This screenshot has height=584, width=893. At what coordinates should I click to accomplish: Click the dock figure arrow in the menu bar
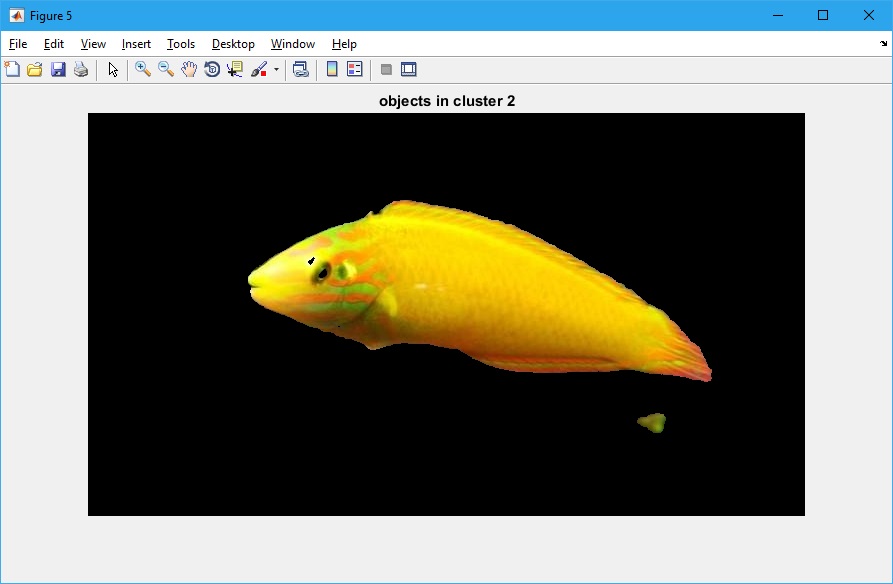[883, 44]
